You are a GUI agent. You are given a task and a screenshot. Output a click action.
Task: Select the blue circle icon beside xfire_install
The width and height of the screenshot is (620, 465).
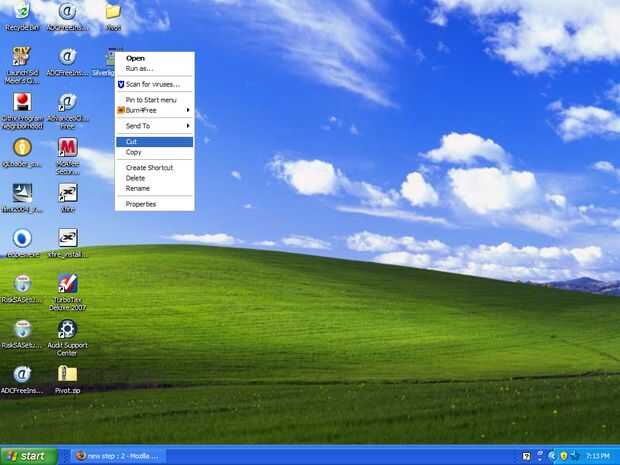pyautogui.click(x=22, y=243)
